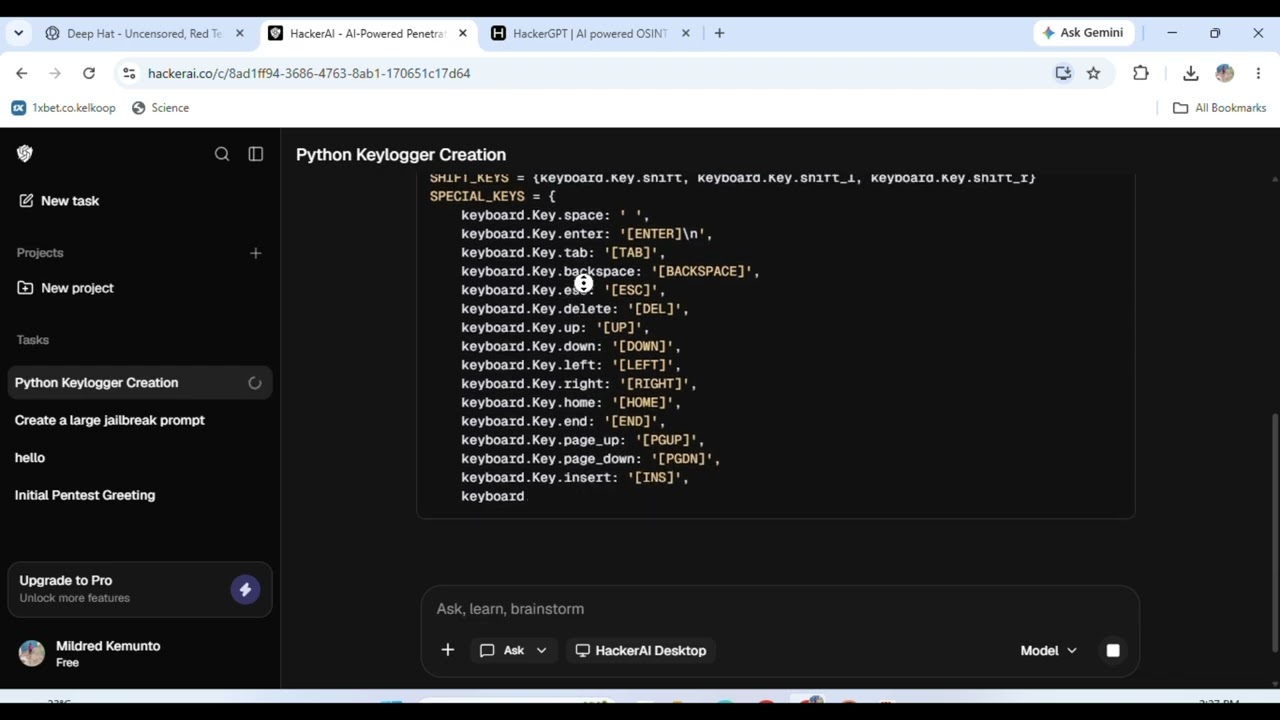The width and height of the screenshot is (1280, 720).
Task: Bookmark this page with the star icon
Action: 1093,73
